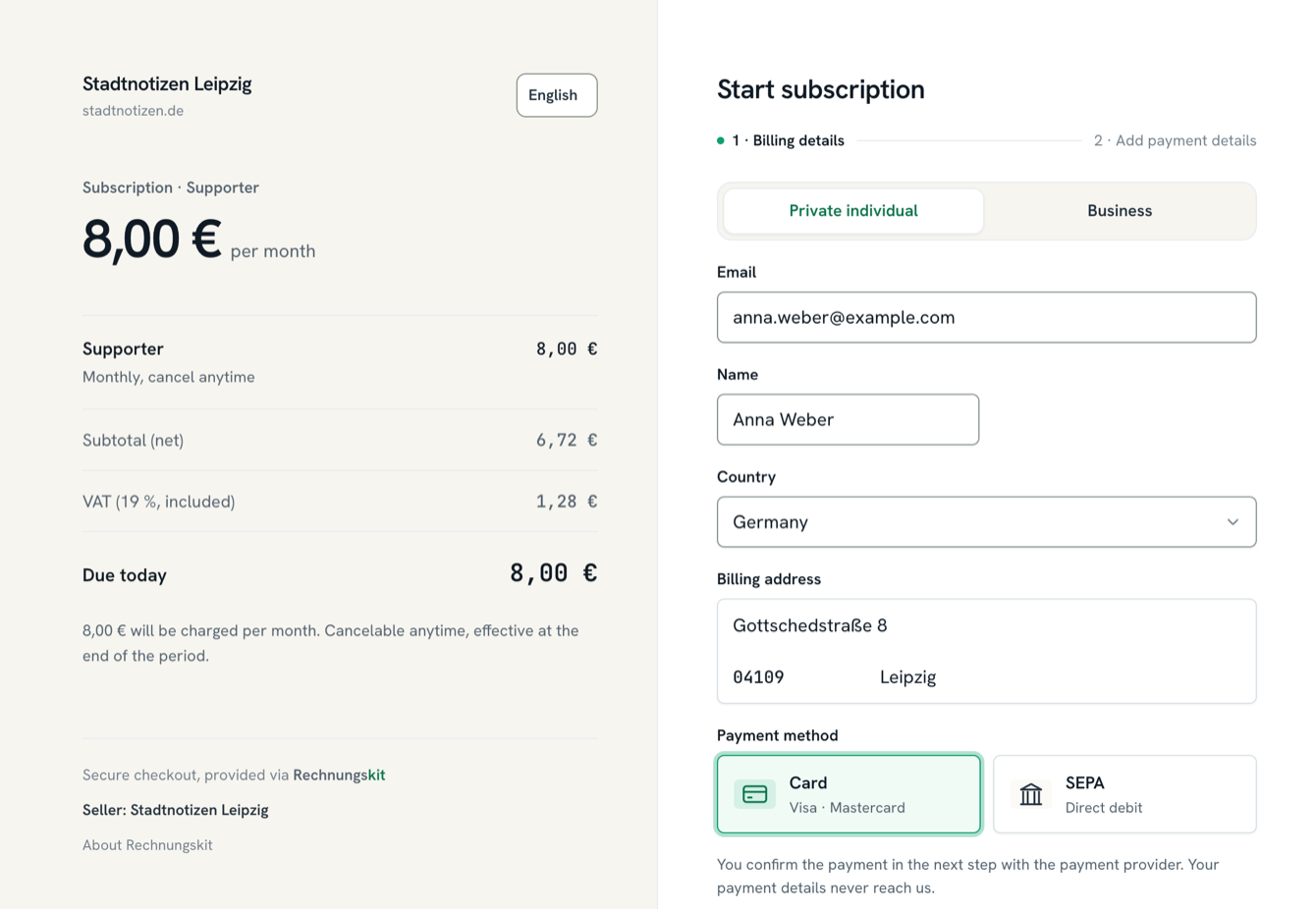This screenshot has height=909, width=1316.
Task: Click the Subscription · Supporter label
Action: click(x=171, y=187)
